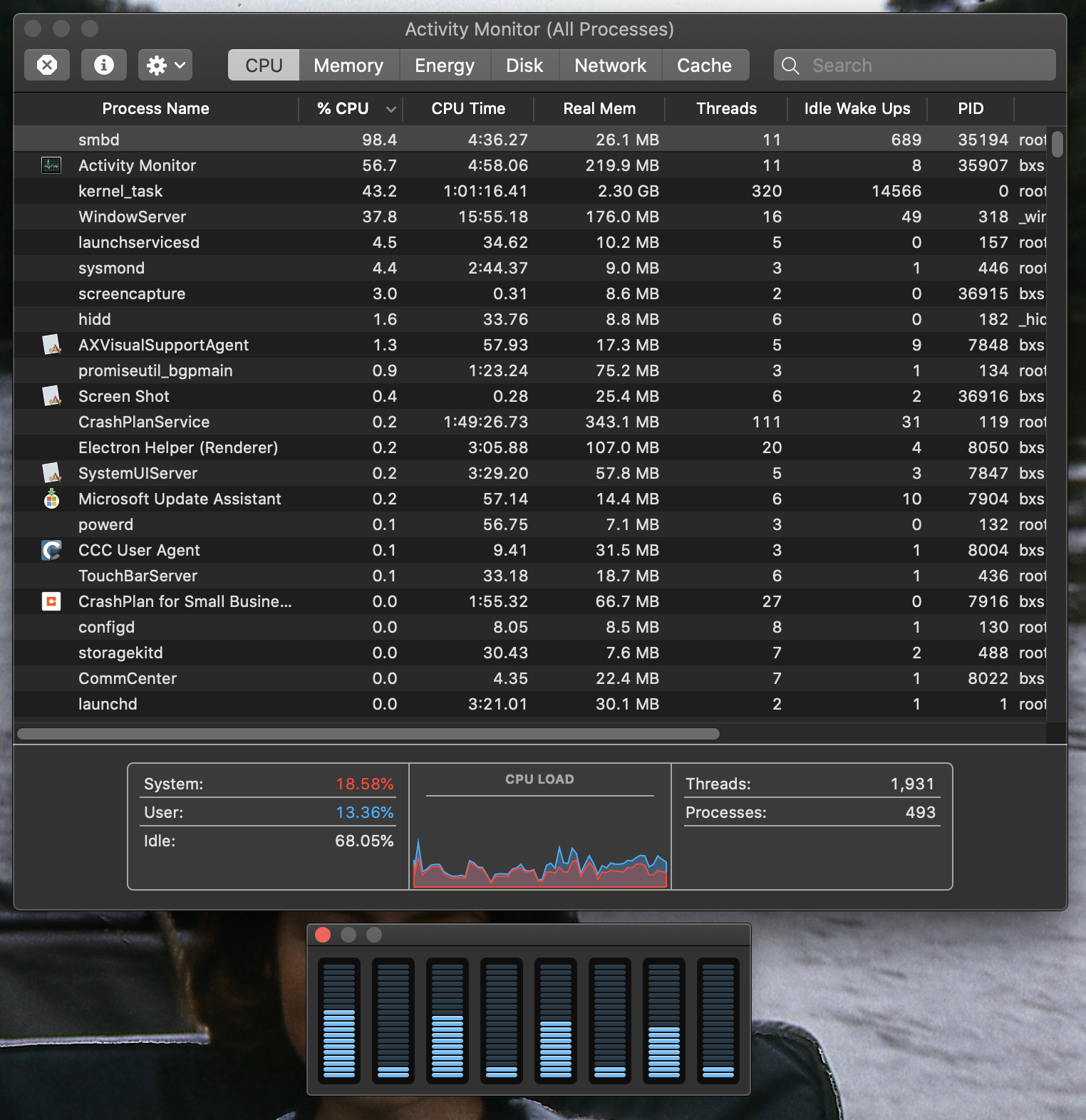Image resolution: width=1086 pixels, height=1120 pixels.
Task: Click the Processes count 493
Action: click(921, 812)
